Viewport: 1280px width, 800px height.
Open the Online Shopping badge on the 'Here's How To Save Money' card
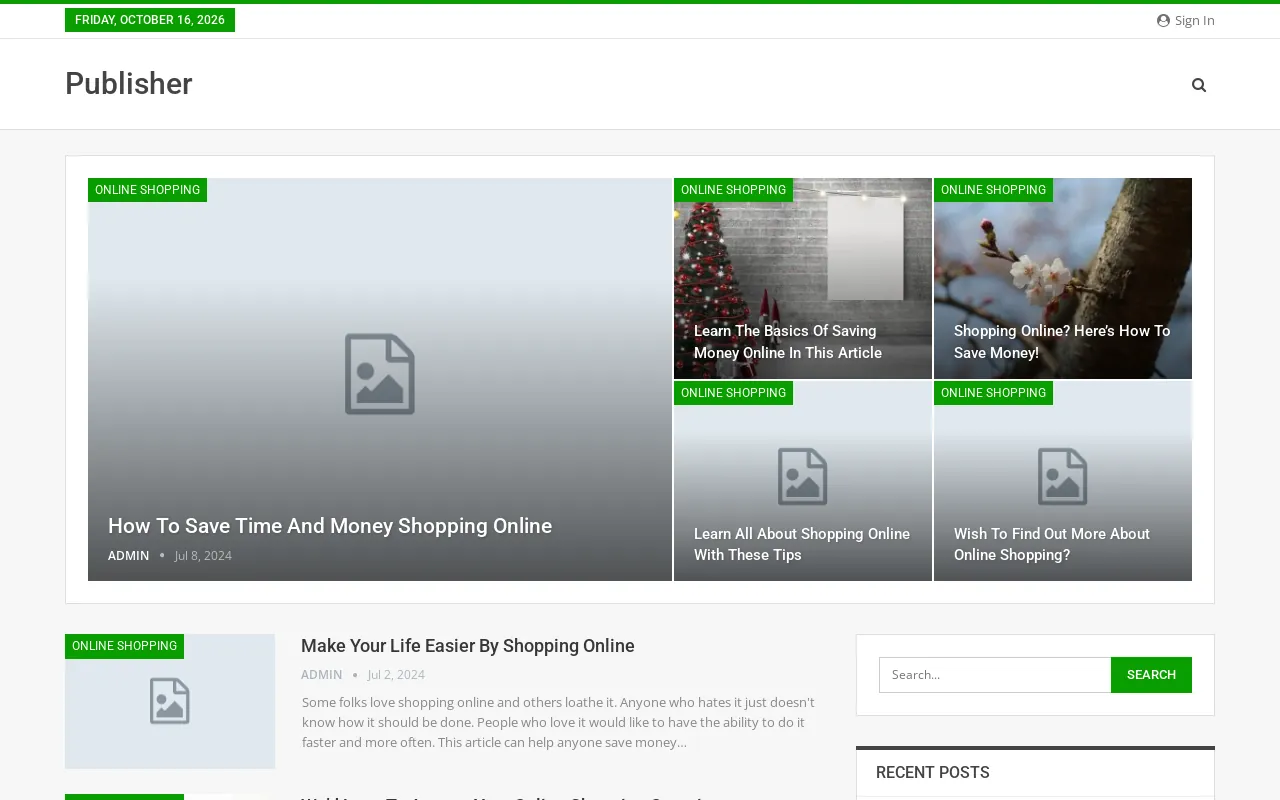[993, 190]
